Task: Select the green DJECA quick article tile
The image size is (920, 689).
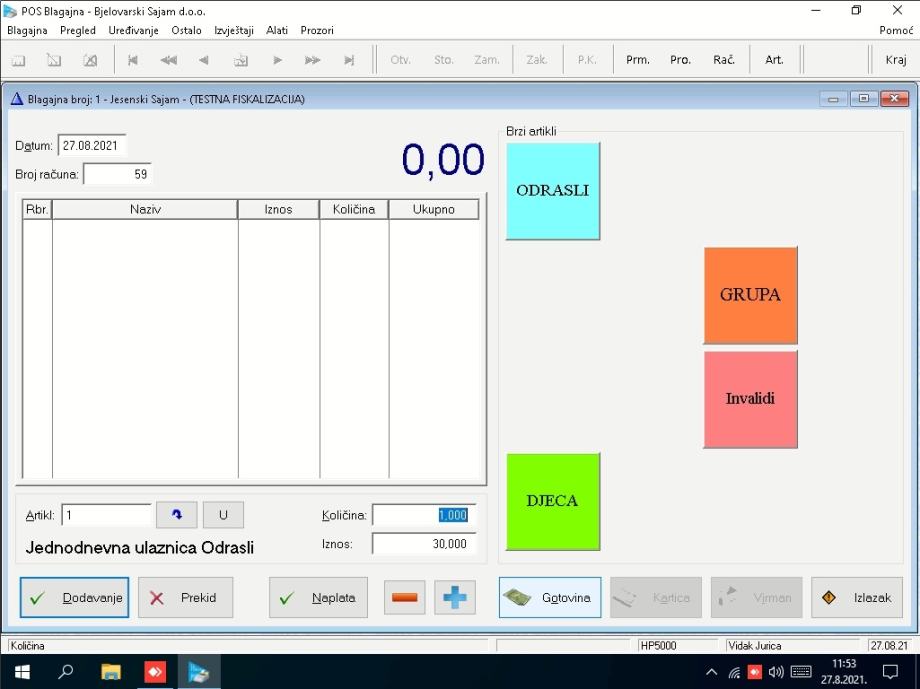Action: (x=553, y=502)
